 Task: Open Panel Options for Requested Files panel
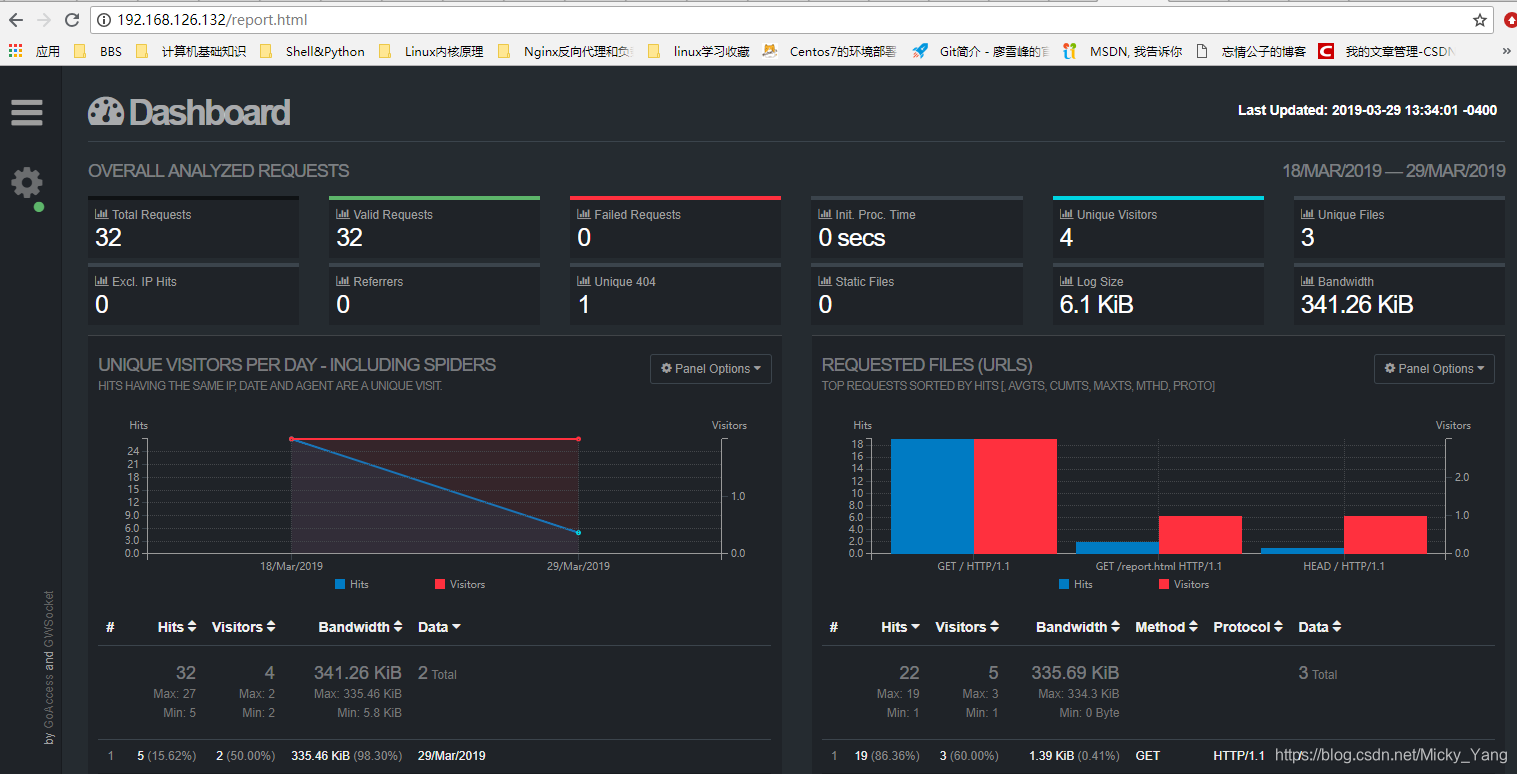pos(1434,369)
